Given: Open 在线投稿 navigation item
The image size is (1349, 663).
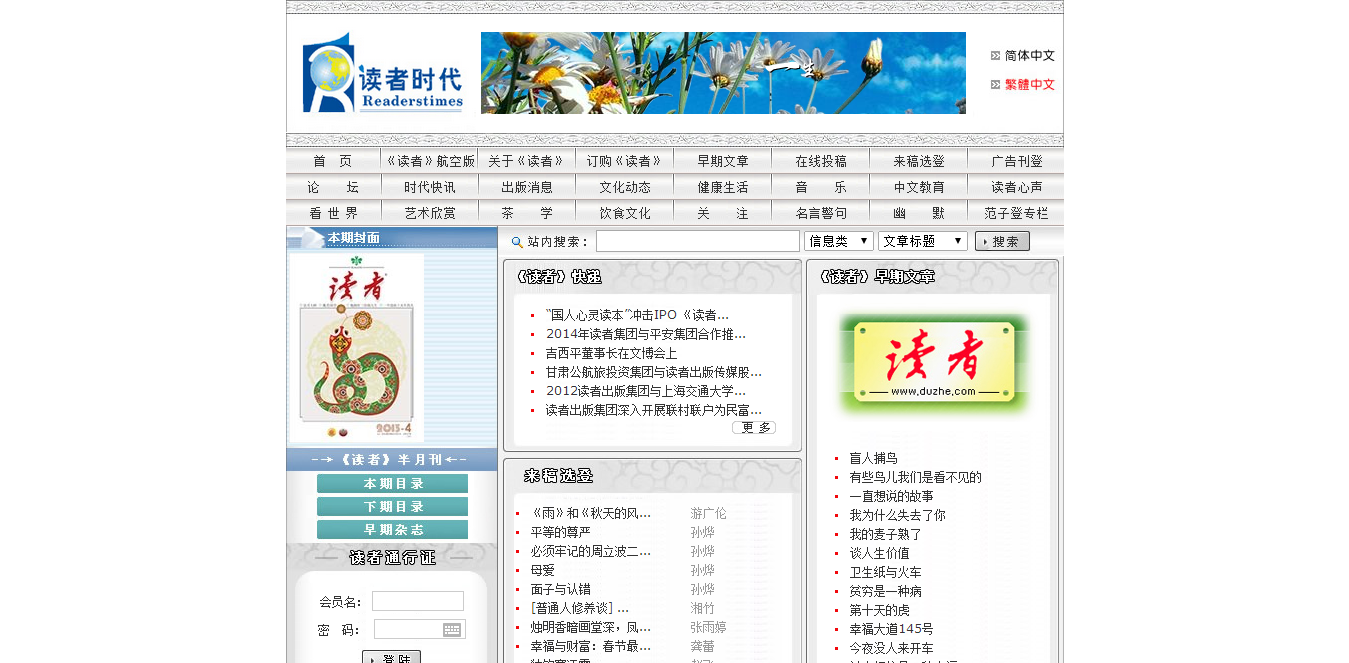Looking at the screenshot, I should click(x=820, y=161).
